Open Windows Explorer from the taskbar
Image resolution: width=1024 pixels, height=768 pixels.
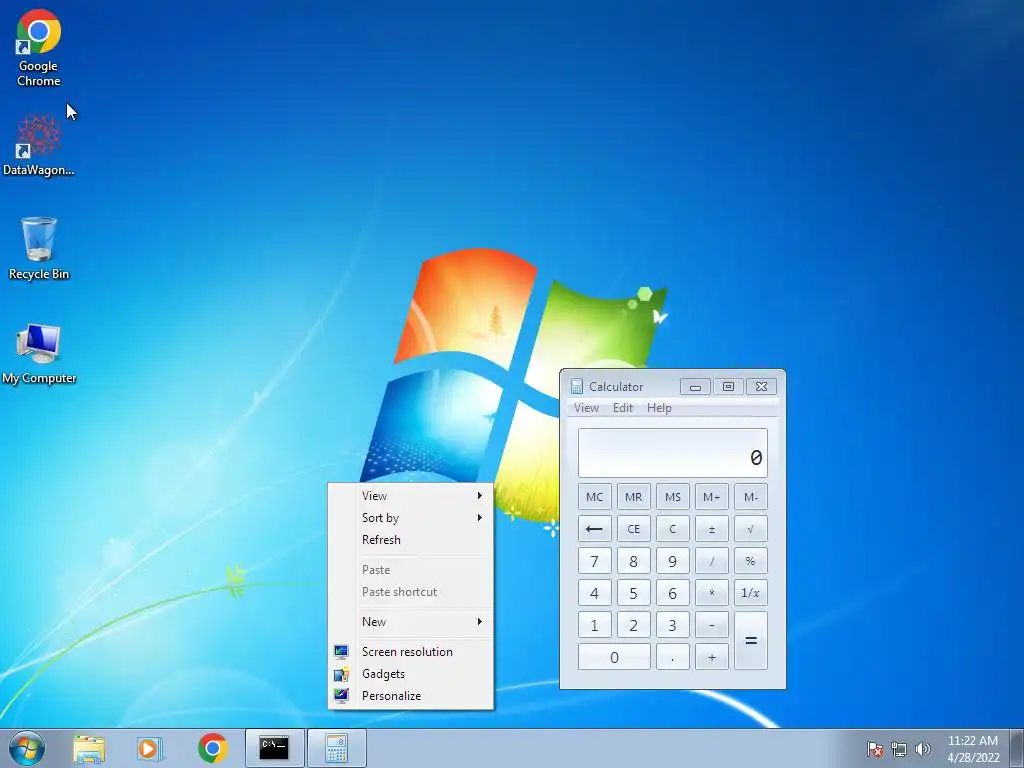tap(89, 748)
